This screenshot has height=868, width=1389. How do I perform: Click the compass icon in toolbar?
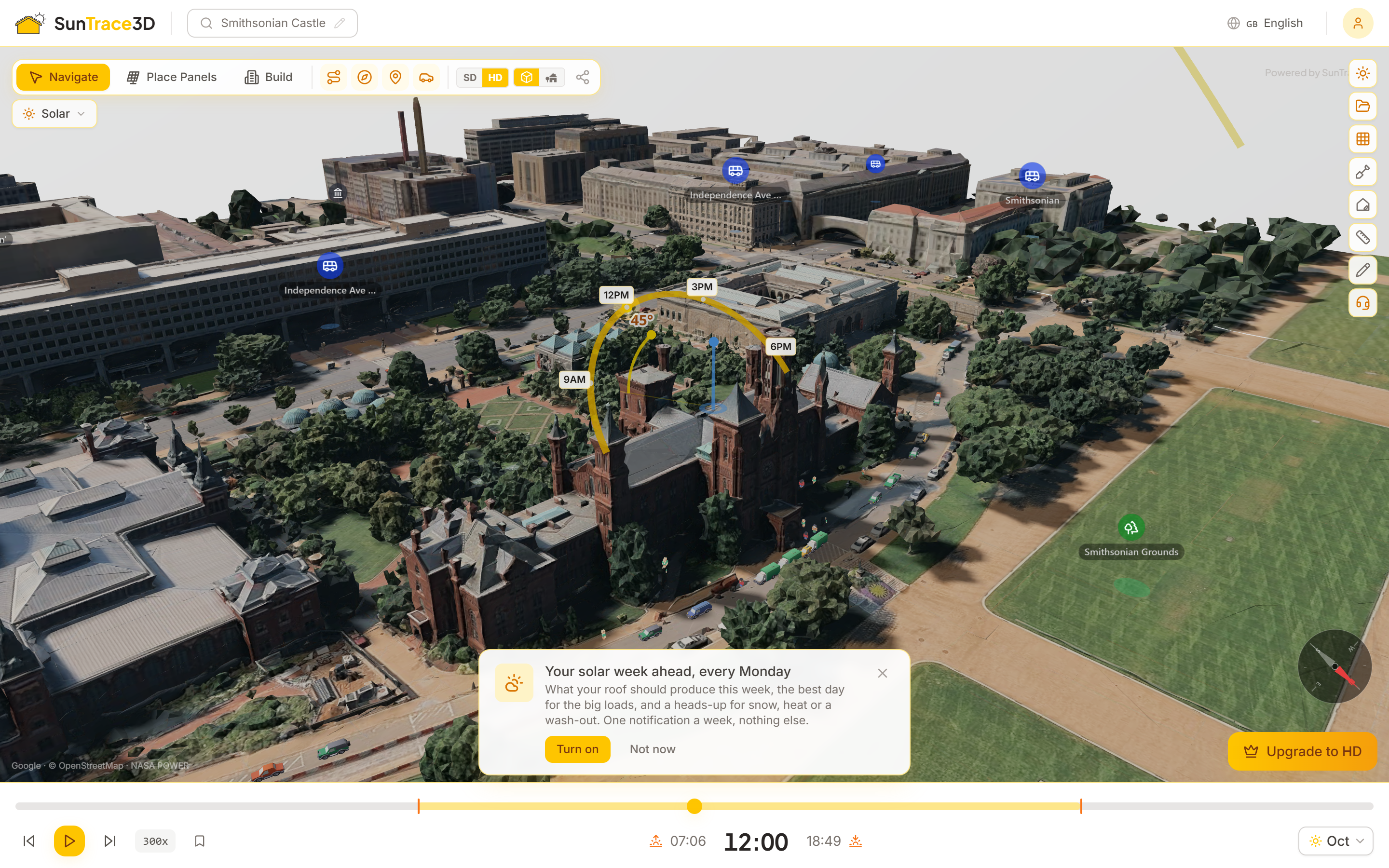[x=365, y=77]
